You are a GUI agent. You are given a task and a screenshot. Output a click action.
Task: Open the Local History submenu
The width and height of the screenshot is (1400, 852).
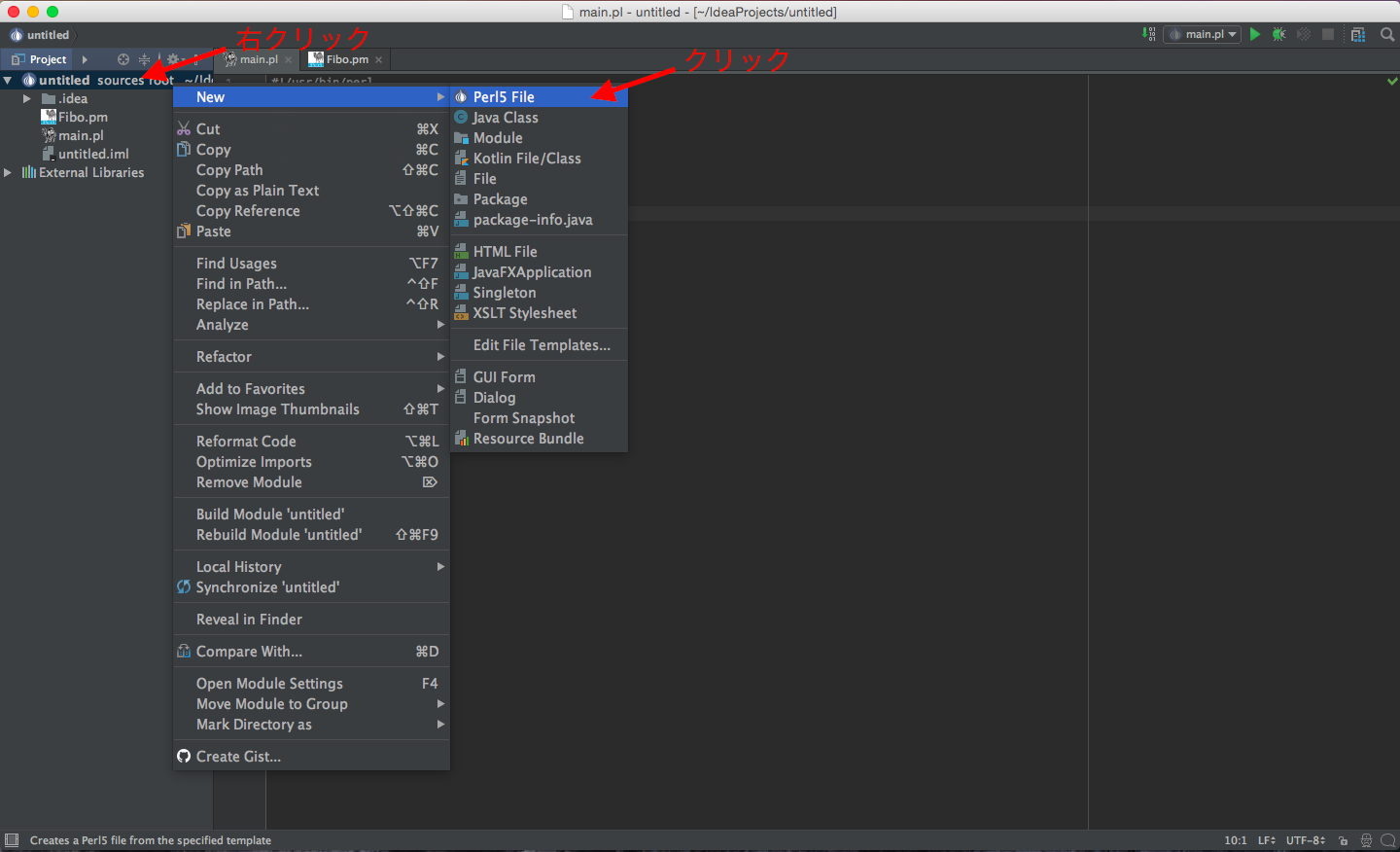pos(311,567)
